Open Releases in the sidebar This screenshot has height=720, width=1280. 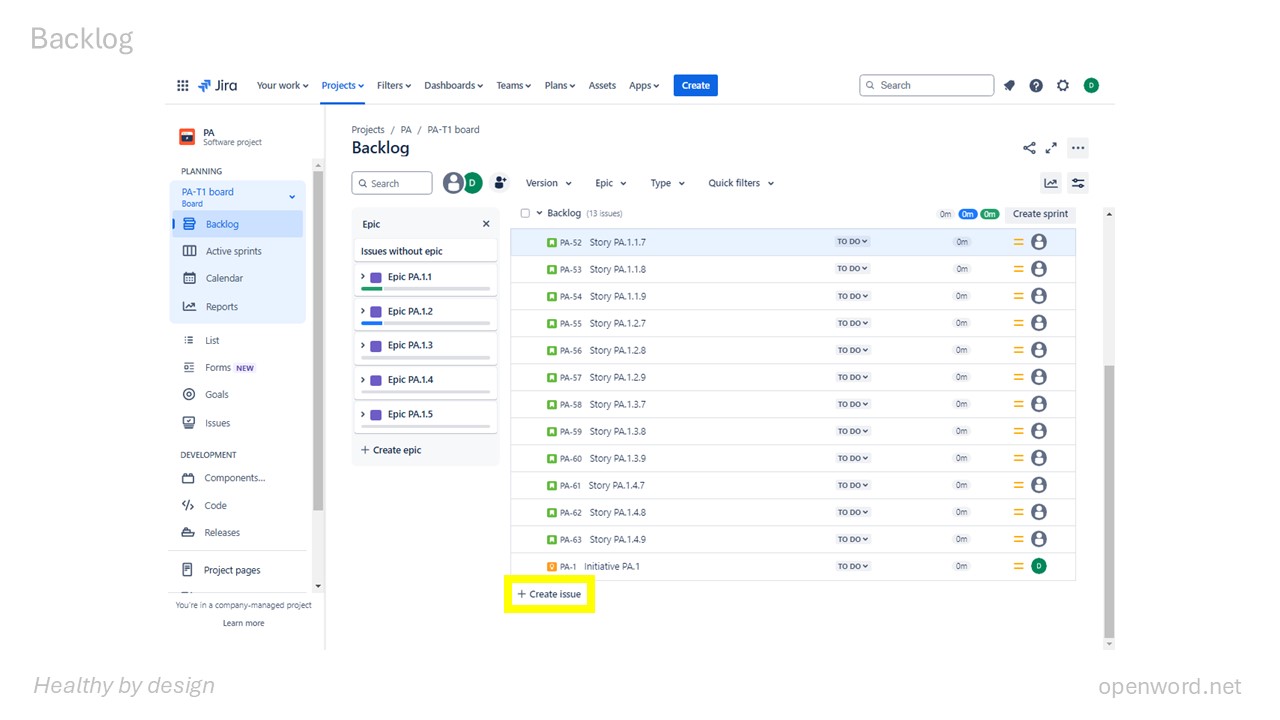pyautogui.click(x=237, y=533)
